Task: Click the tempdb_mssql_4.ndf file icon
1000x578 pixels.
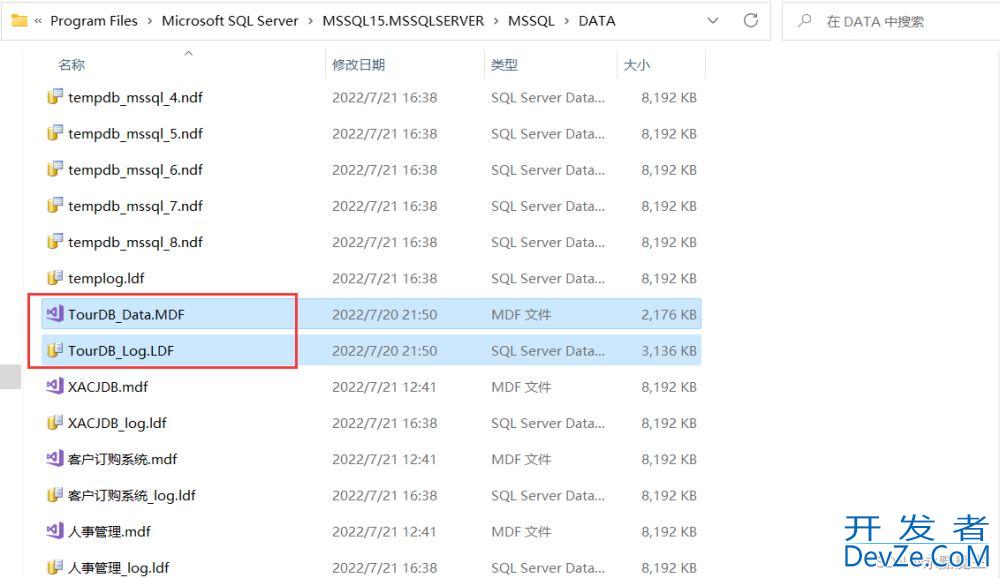Action: coord(55,97)
